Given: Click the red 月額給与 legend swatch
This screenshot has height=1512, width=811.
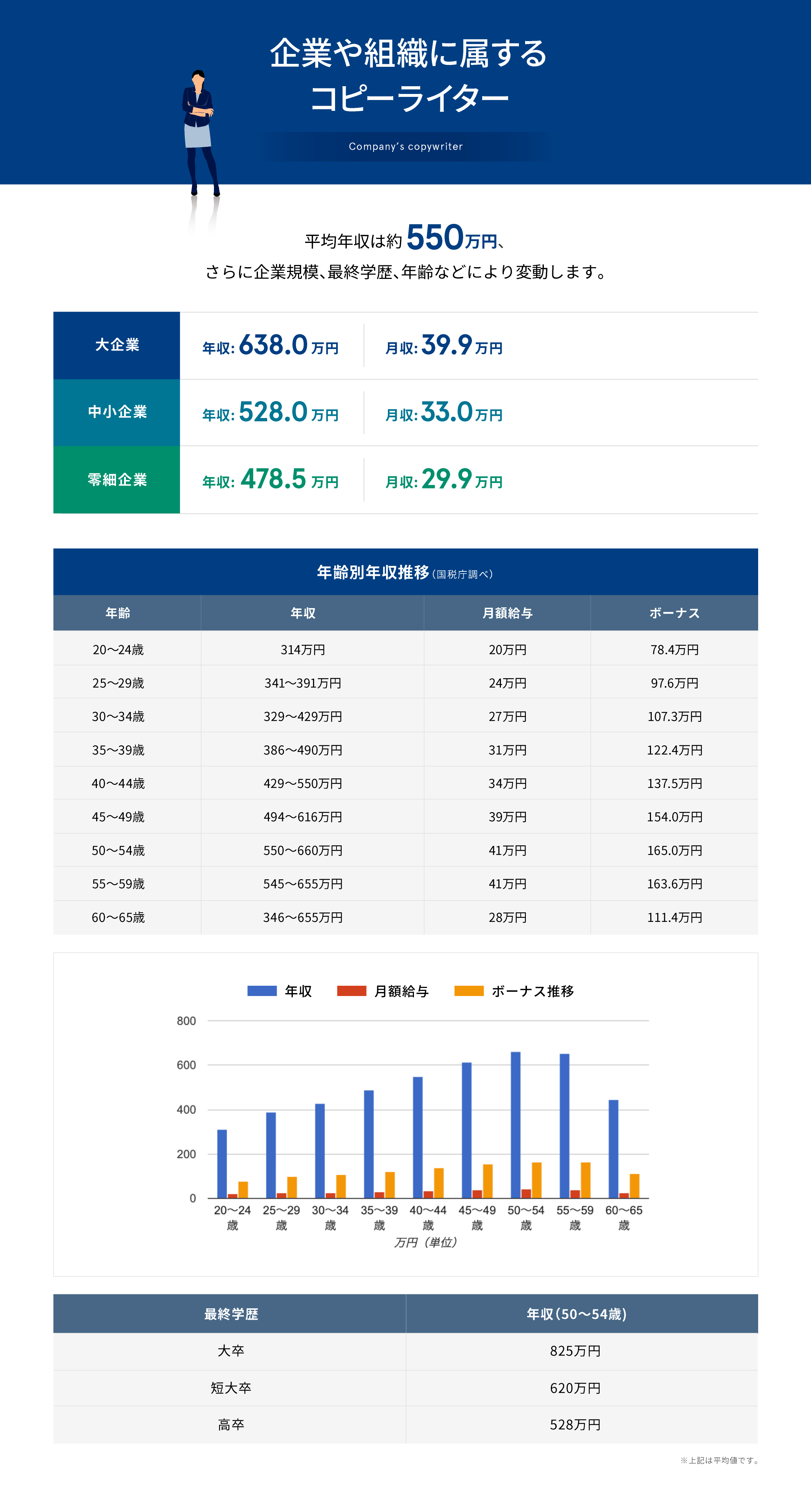Looking at the screenshot, I should [352, 991].
